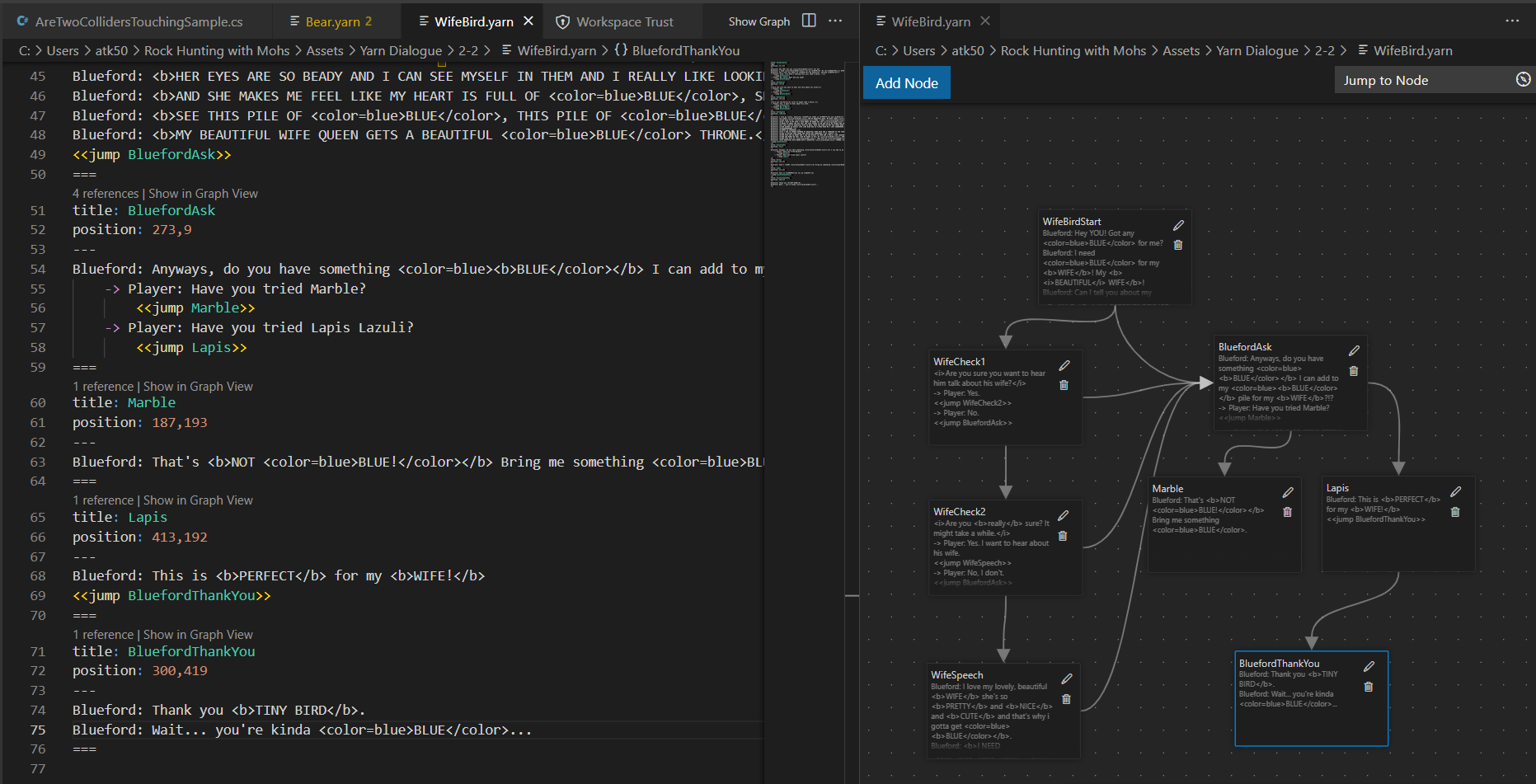This screenshot has width=1536, height=784.
Task: Clear the Jump to Node filter icon
Action: click(1521, 79)
